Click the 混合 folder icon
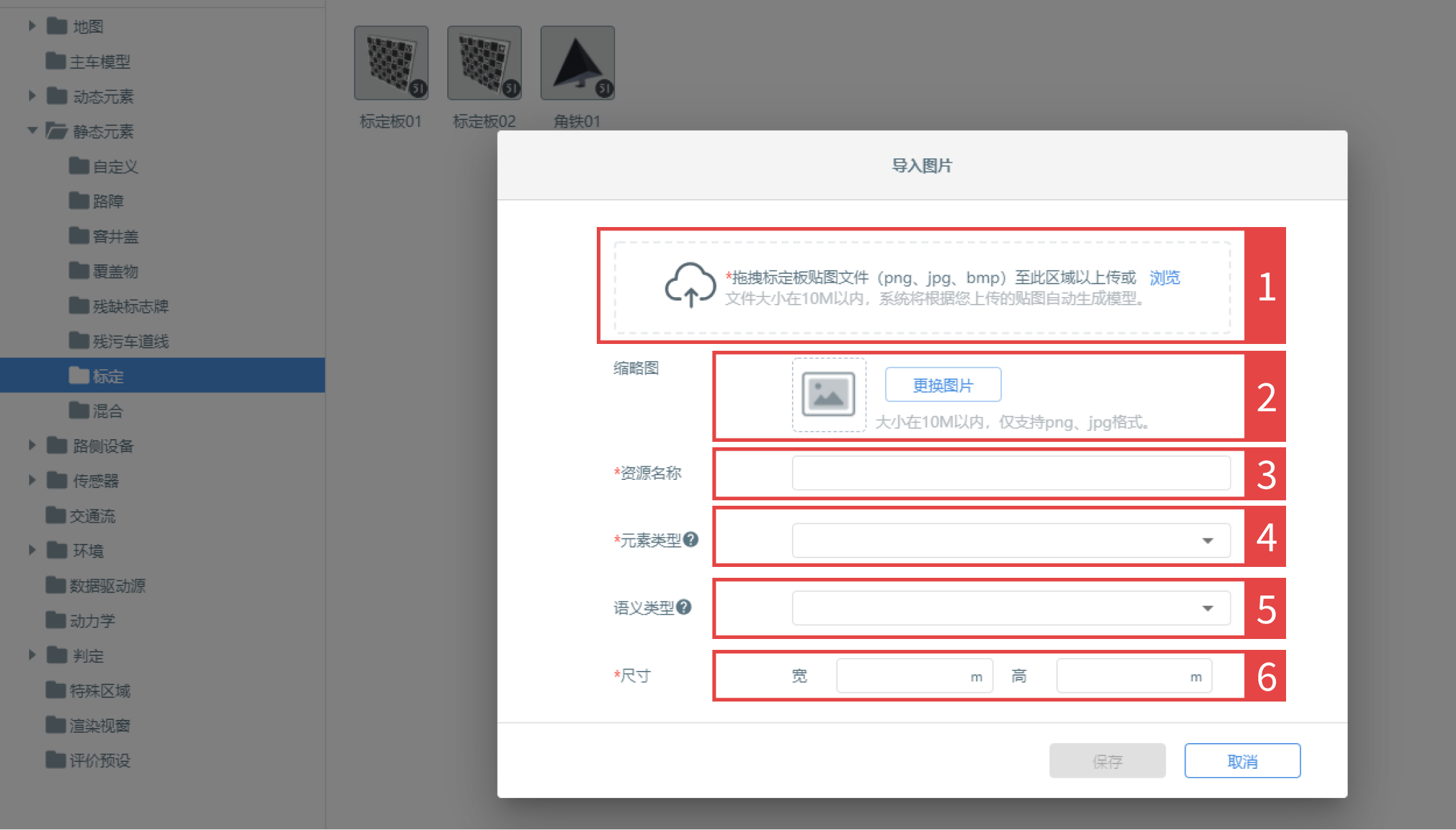The image size is (1456, 830). tap(79, 411)
